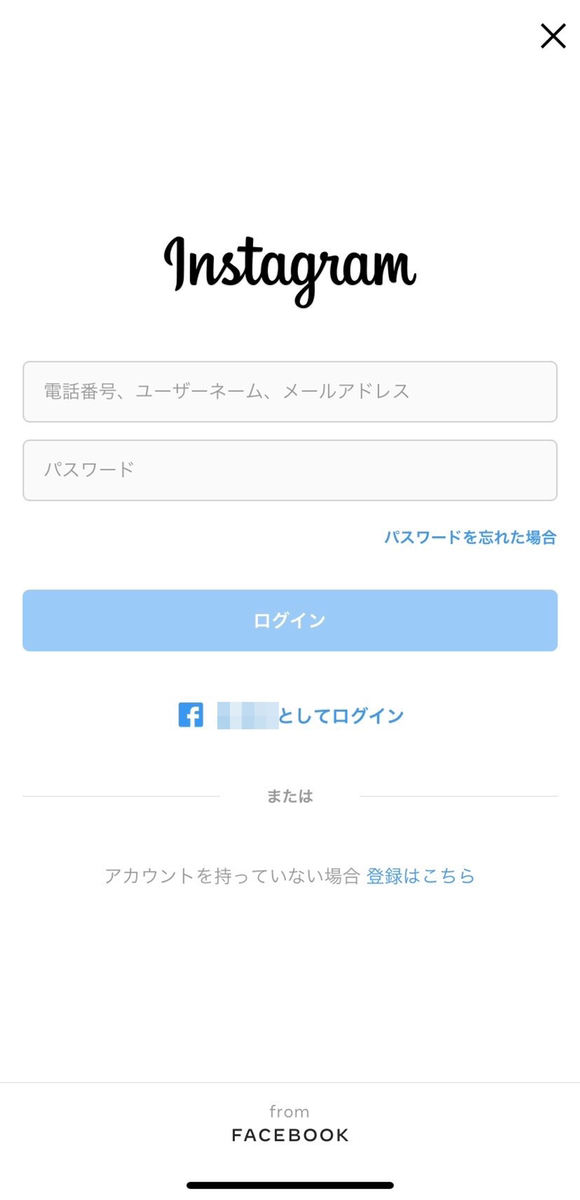The height and width of the screenshot is (1200, 580).
Task: Click the 'from' label above FACEBOOK
Action: tap(290, 1112)
